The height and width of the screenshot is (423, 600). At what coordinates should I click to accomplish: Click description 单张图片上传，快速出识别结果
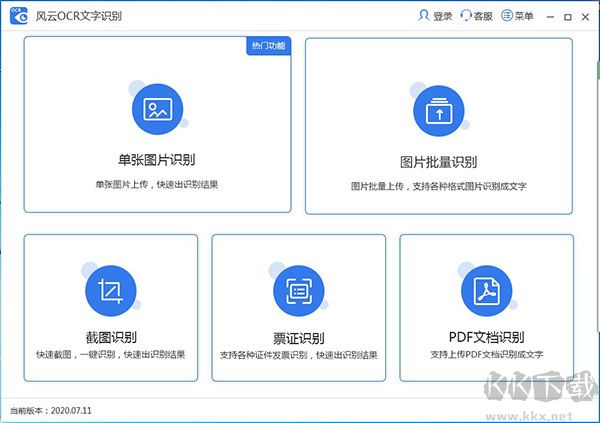pyautogui.click(x=157, y=185)
